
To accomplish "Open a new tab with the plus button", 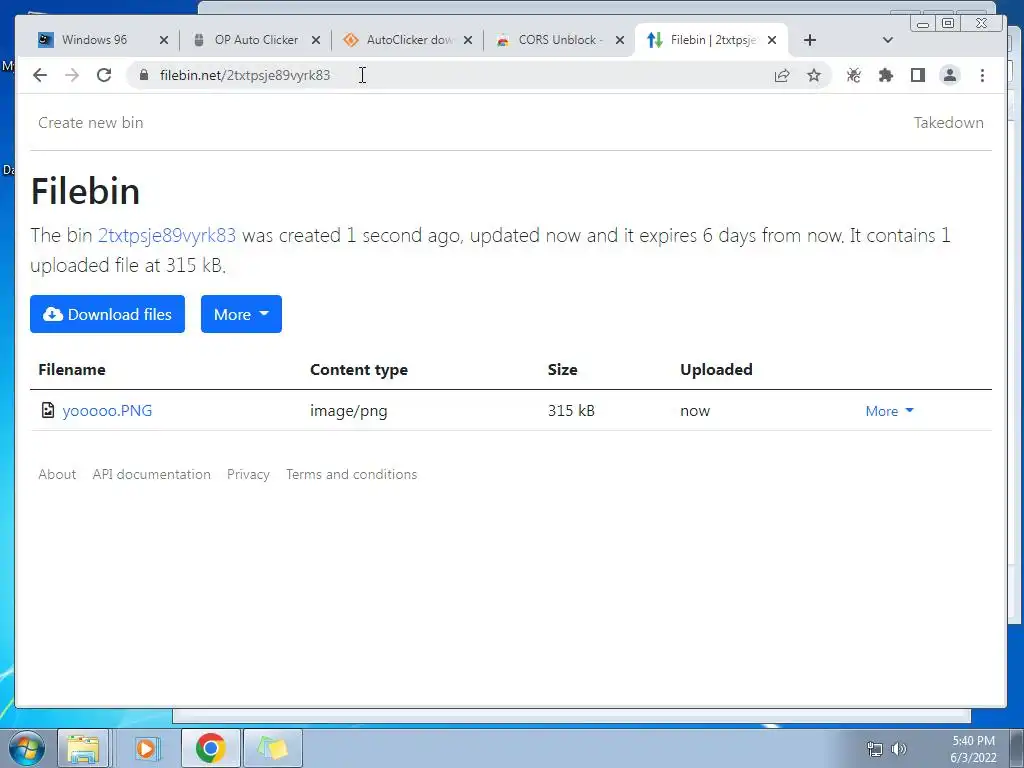I will point(810,40).
